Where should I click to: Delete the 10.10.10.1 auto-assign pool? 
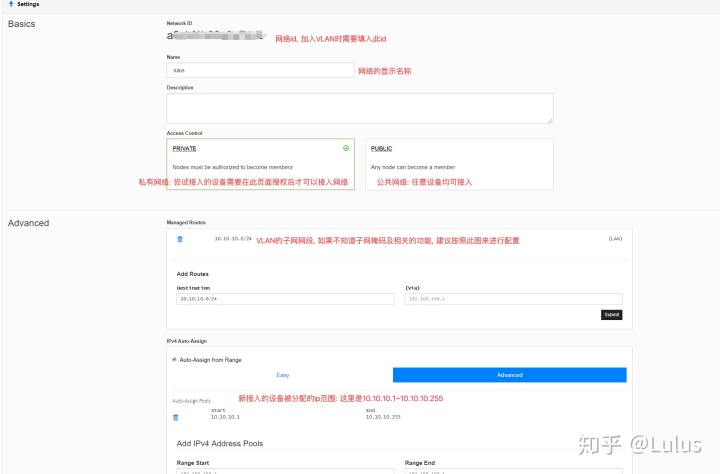(x=175, y=418)
